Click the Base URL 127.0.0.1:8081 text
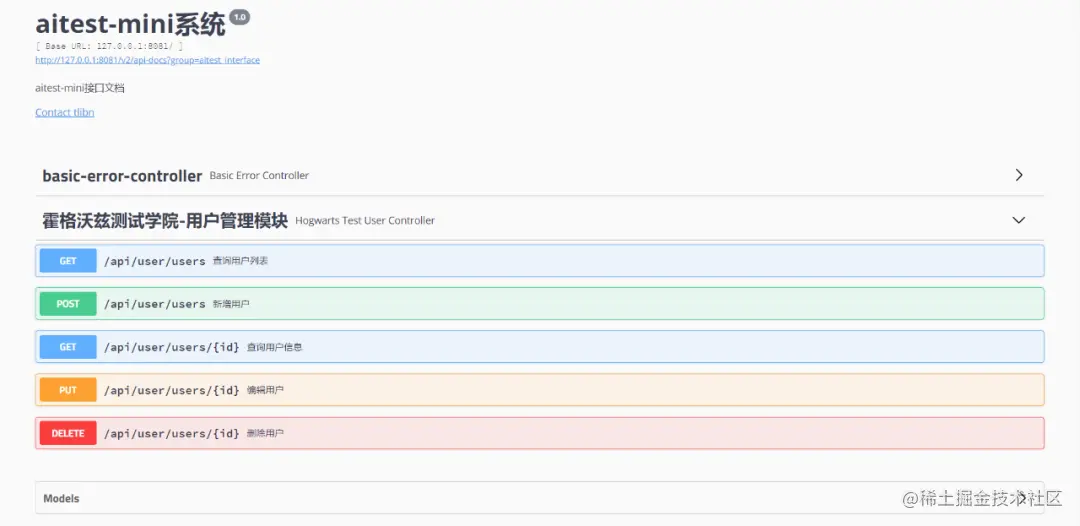1080x526 pixels. (x=109, y=46)
